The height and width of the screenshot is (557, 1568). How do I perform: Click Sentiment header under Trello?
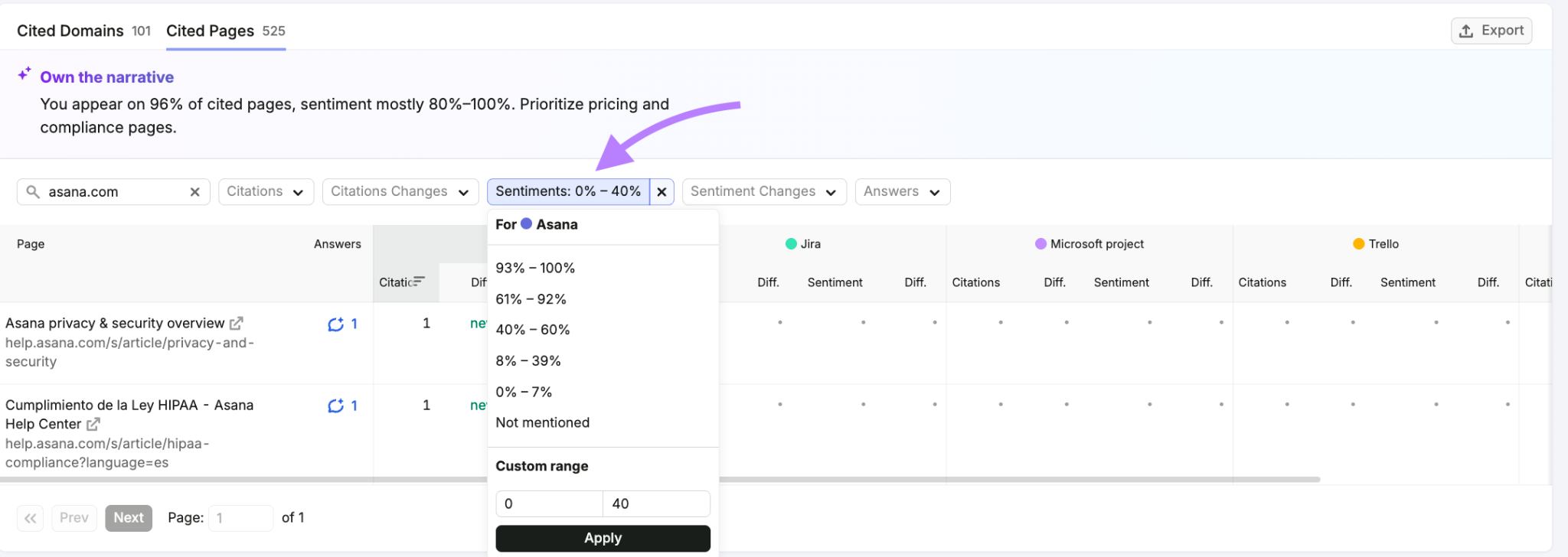pyautogui.click(x=1408, y=282)
